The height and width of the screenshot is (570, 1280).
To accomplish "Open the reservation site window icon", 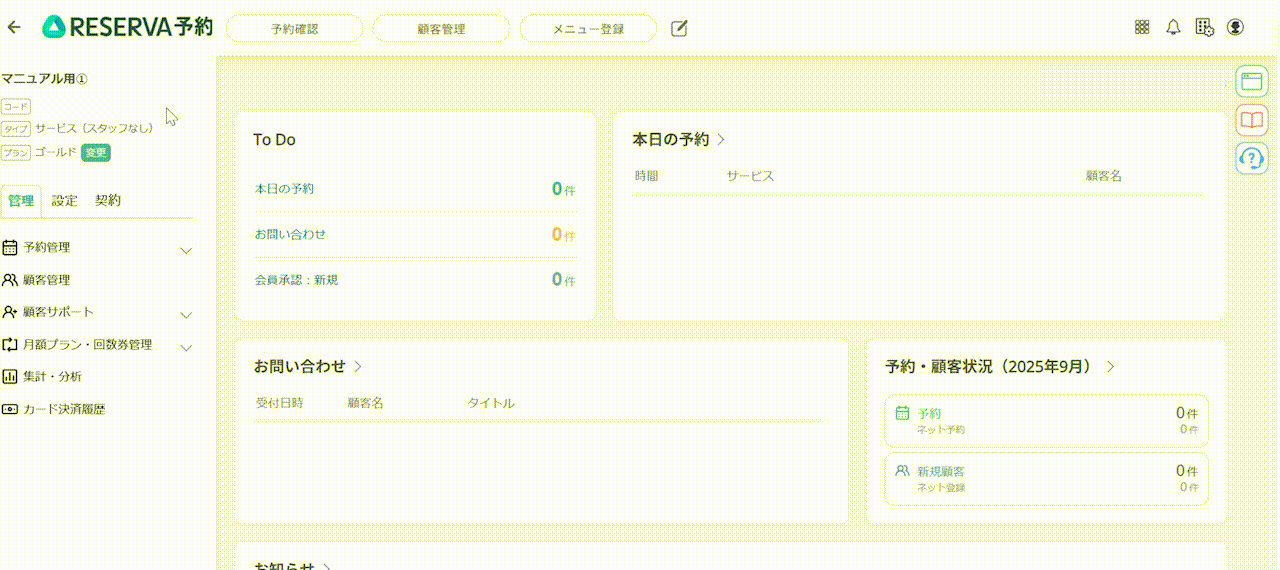I will [x=1251, y=82].
